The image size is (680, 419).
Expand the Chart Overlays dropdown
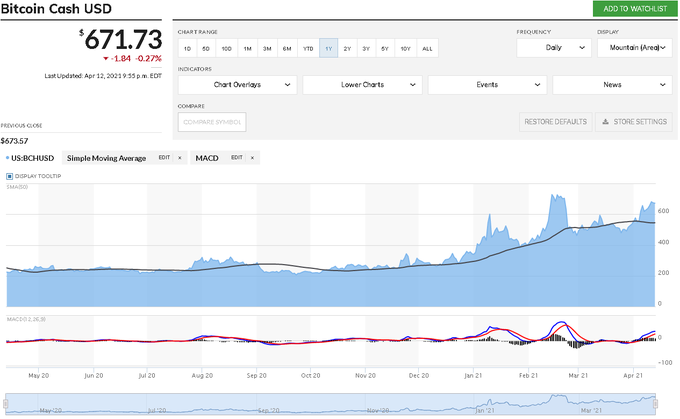[238, 85]
